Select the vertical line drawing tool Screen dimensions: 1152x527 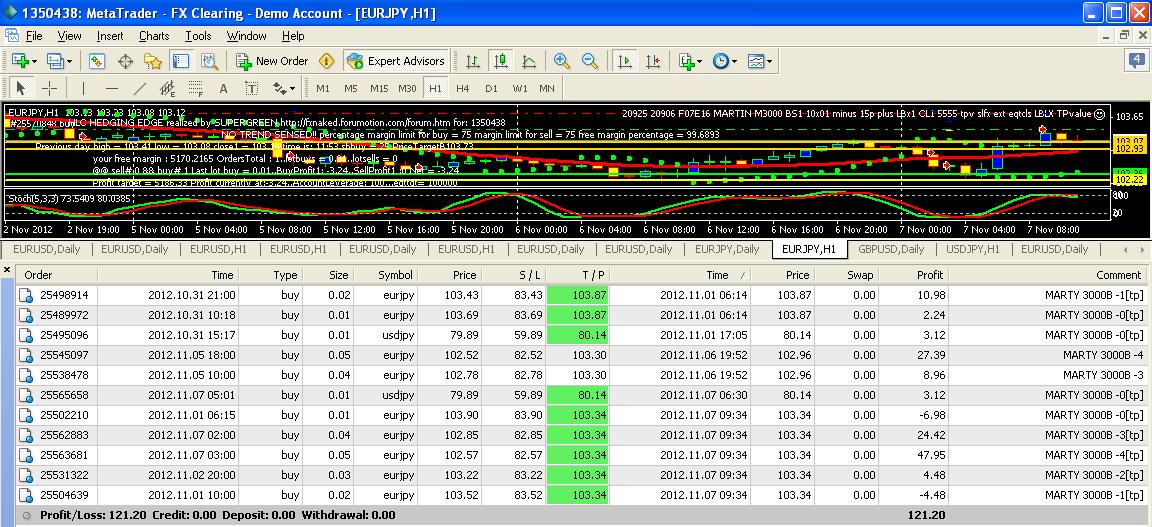click(x=83, y=88)
